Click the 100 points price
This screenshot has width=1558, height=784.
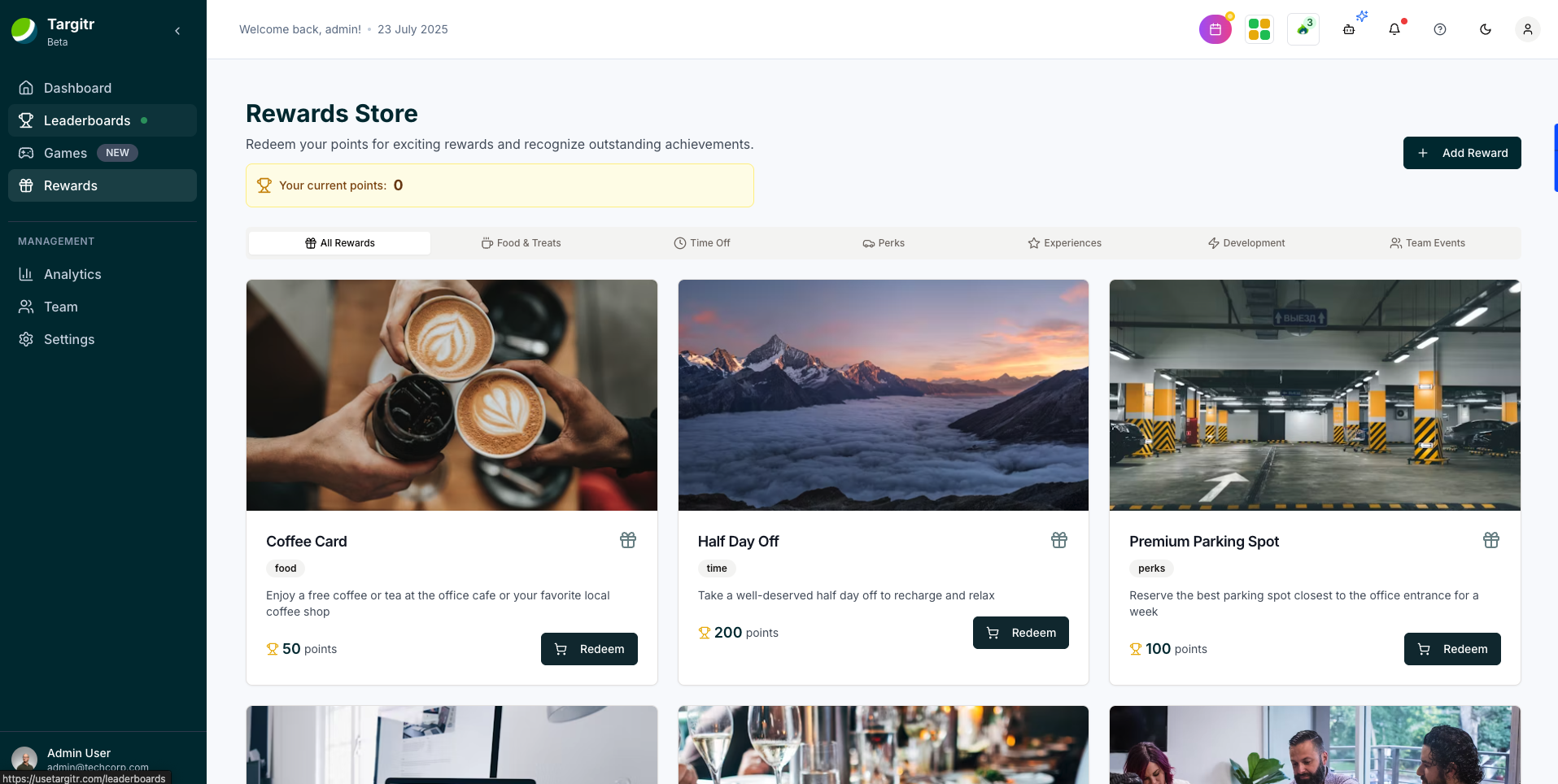(1168, 649)
